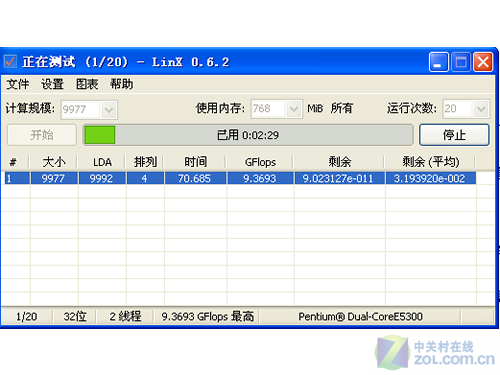Open the 图表 menu

tap(87, 84)
